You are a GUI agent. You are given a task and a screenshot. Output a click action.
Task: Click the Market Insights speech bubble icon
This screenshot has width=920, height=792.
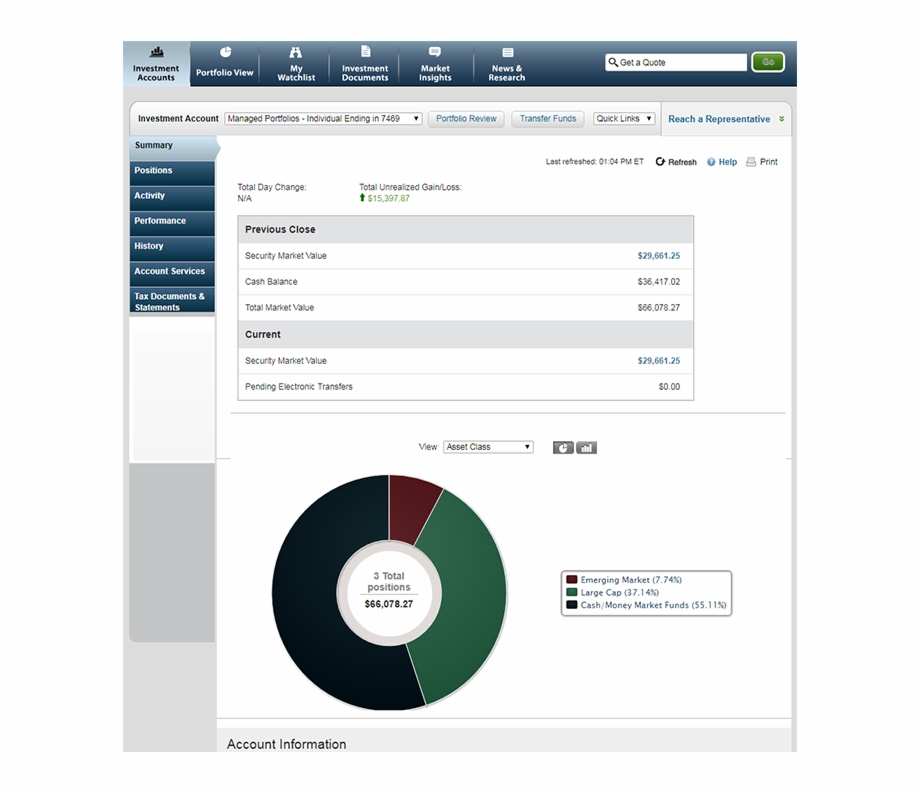pos(435,52)
